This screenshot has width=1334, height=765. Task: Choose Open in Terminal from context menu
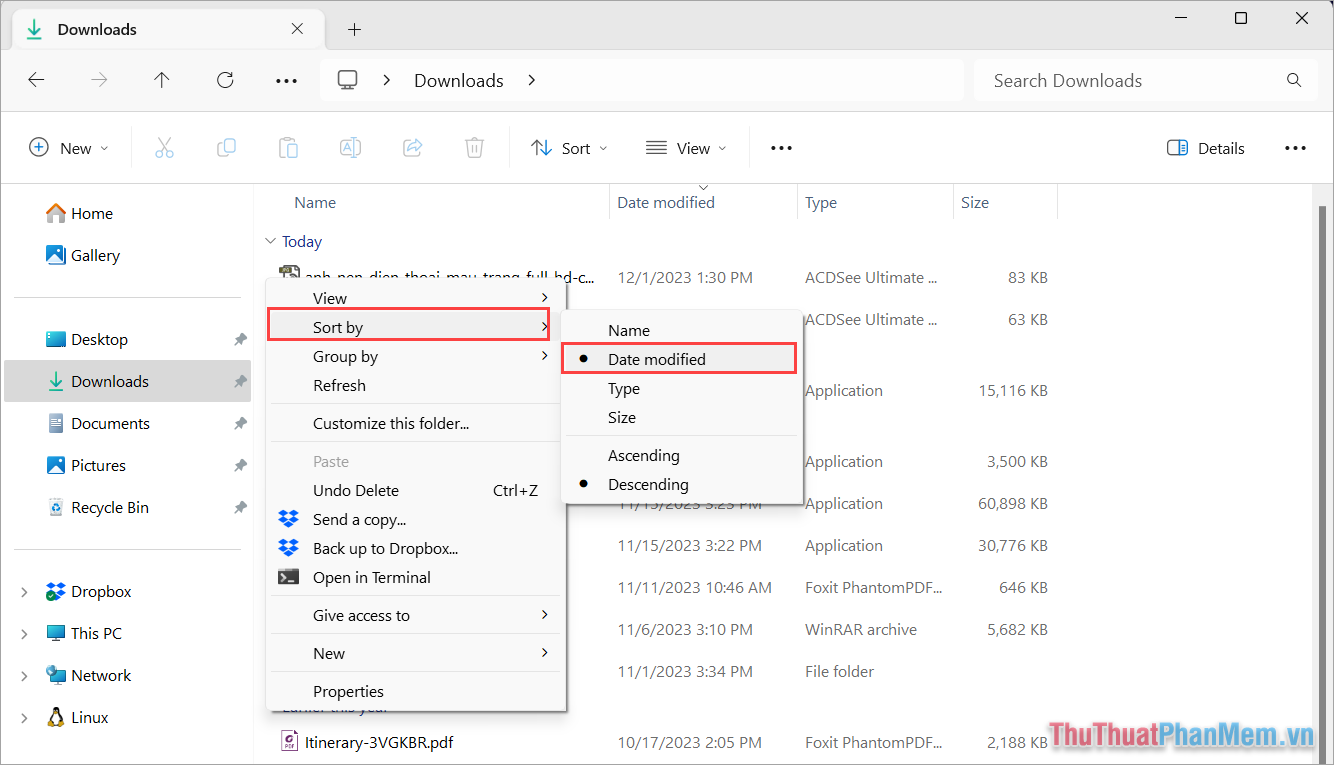pyautogui.click(x=370, y=577)
